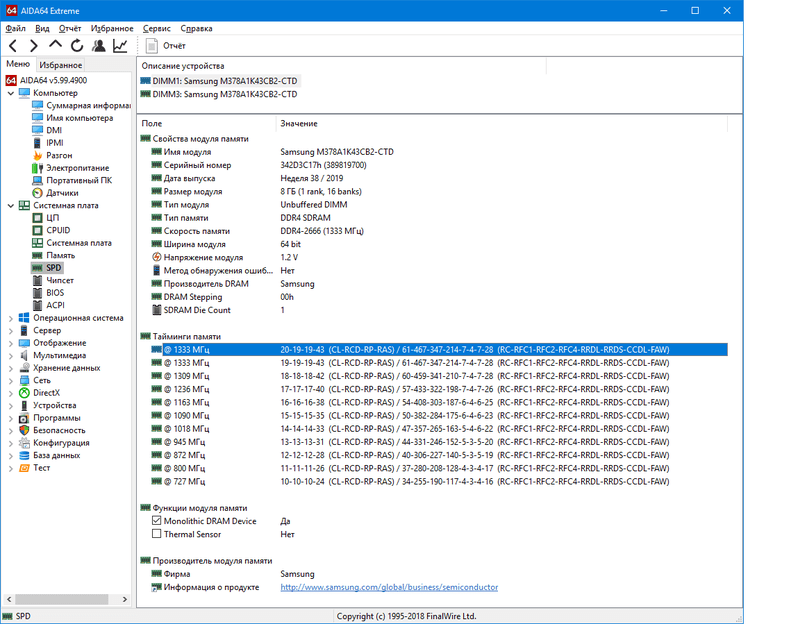Go forward with the right arrow toolbar button

(x=34, y=46)
